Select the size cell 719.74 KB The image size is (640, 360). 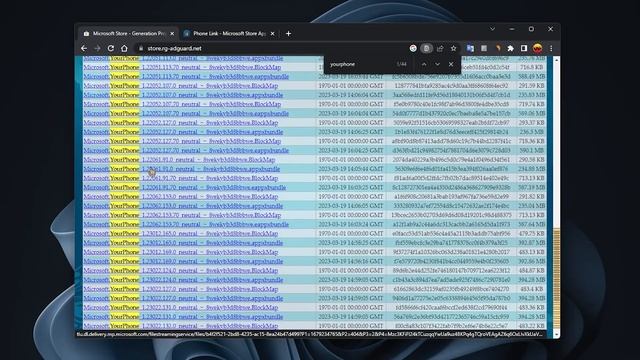[x=531, y=104]
